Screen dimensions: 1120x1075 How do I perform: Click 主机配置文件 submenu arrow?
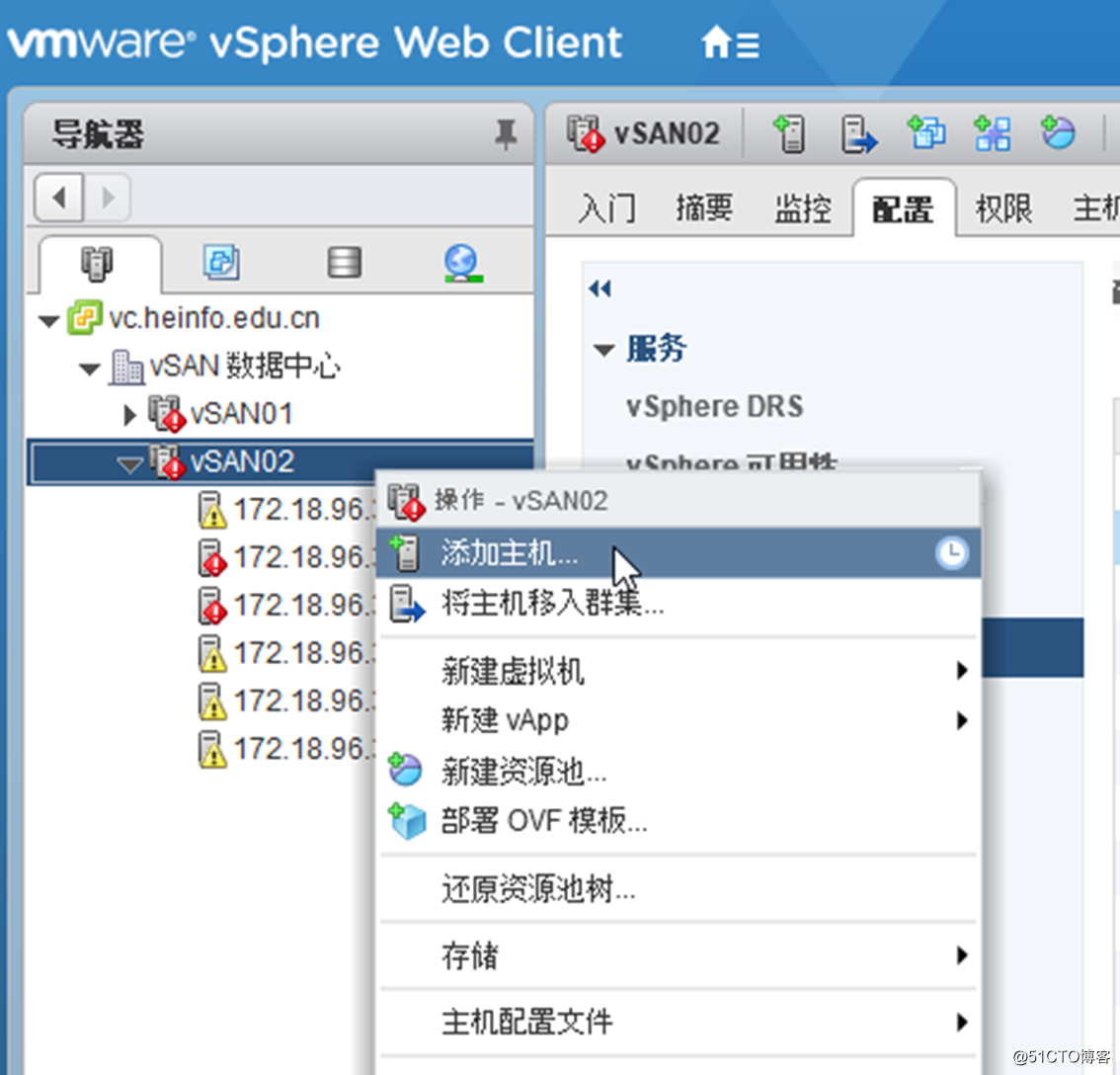(962, 1022)
